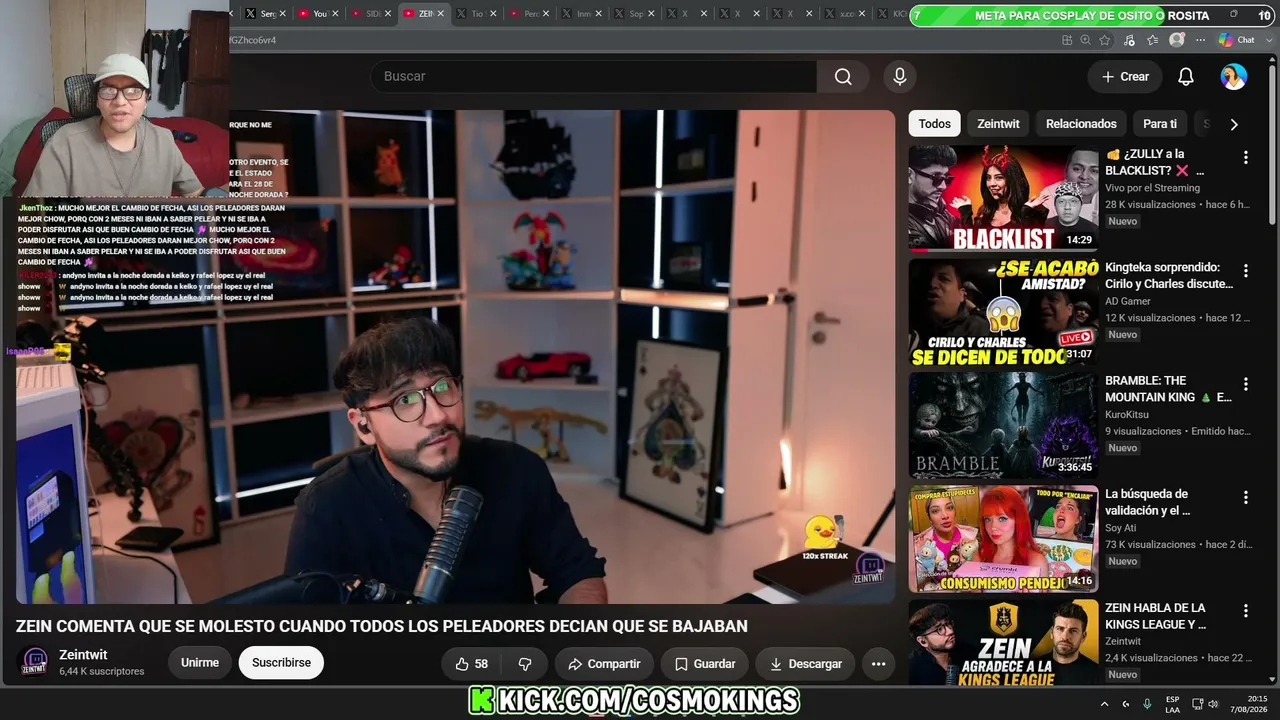Open the Soy Ati channel link

pyautogui.click(x=1121, y=528)
